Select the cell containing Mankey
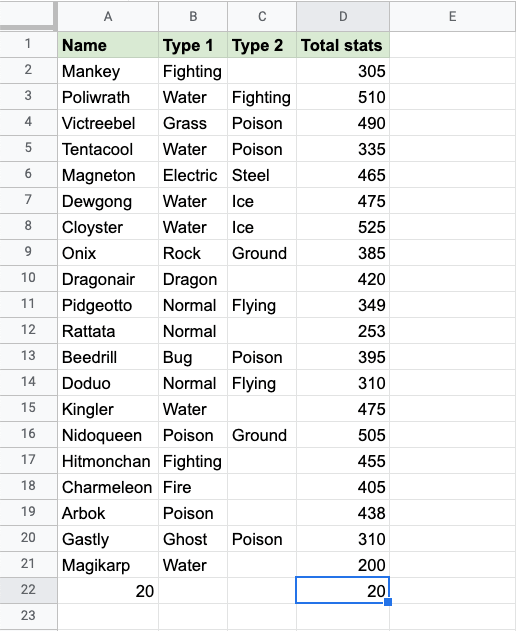The width and height of the screenshot is (516, 631). [x=108, y=71]
